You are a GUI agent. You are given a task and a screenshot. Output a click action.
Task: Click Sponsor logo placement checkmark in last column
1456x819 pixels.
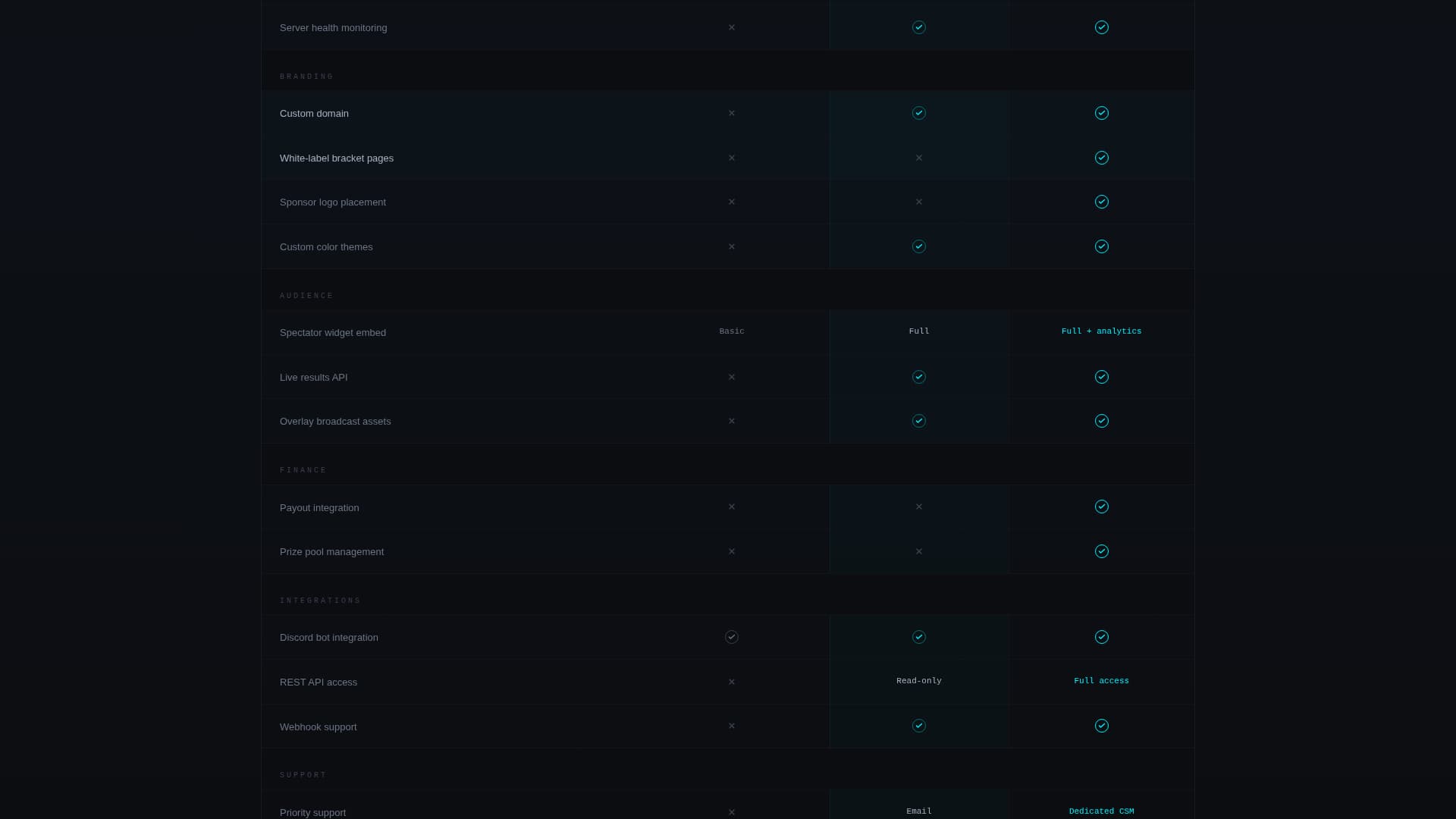point(1102,202)
